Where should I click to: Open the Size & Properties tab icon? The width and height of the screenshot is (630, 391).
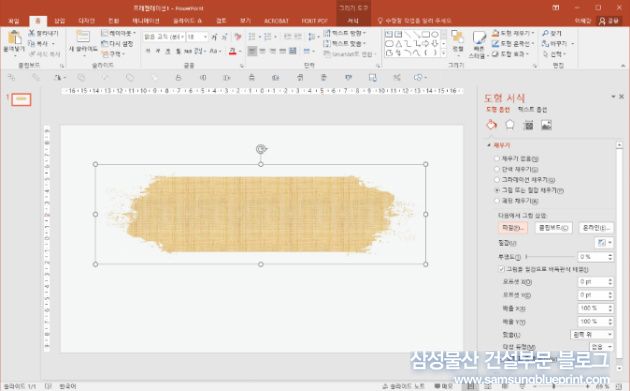tap(529, 125)
